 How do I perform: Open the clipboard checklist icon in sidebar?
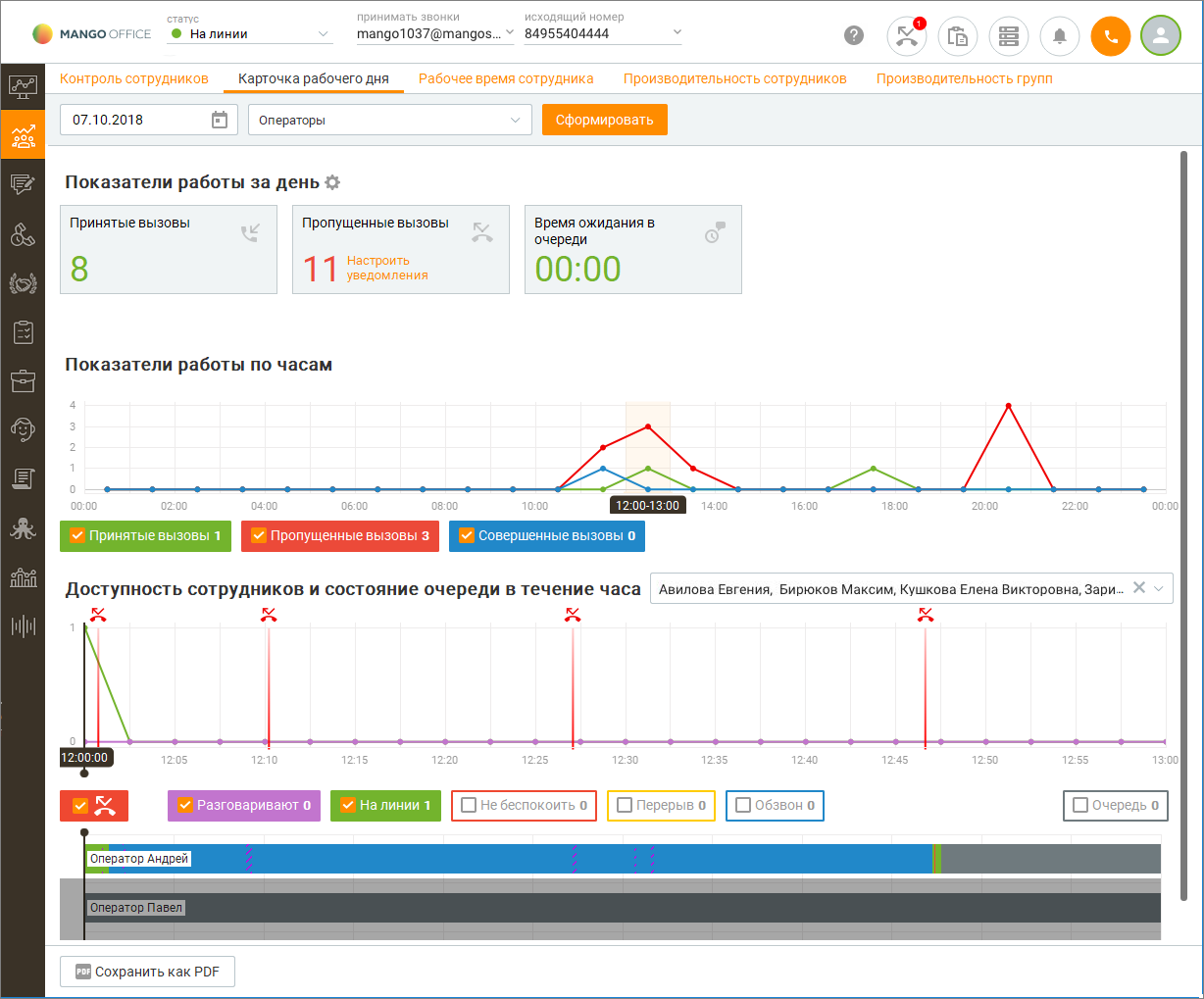pyautogui.click(x=23, y=332)
